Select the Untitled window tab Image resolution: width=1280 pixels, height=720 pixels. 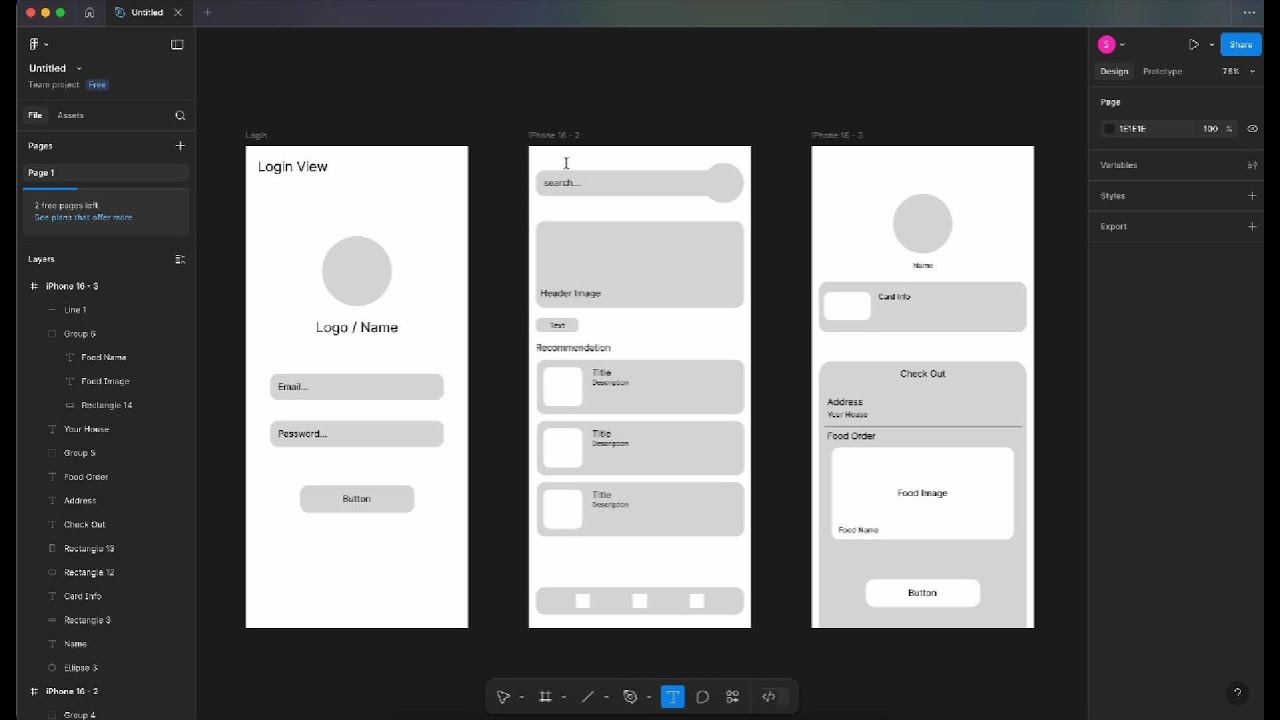tap(148, 13)
